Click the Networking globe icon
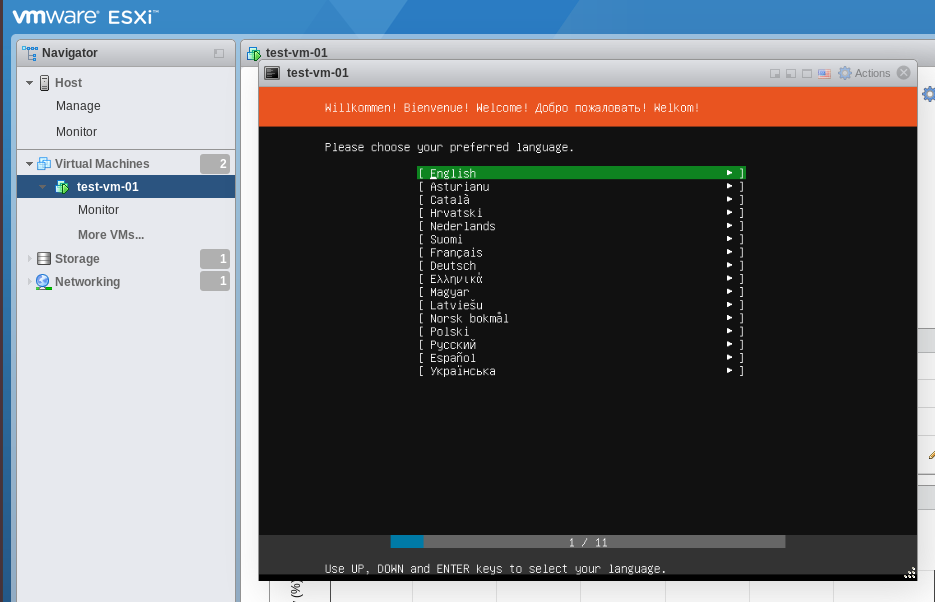The width and height of the screenshot is (935, 602). pyautogui.click(x=44, y=282)
